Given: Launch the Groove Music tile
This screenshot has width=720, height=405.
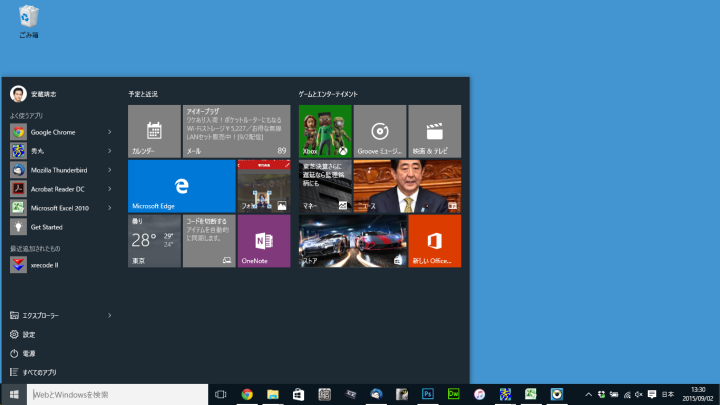Looking at the screenshot, I should pyautogui.click(x=379, y=131).
